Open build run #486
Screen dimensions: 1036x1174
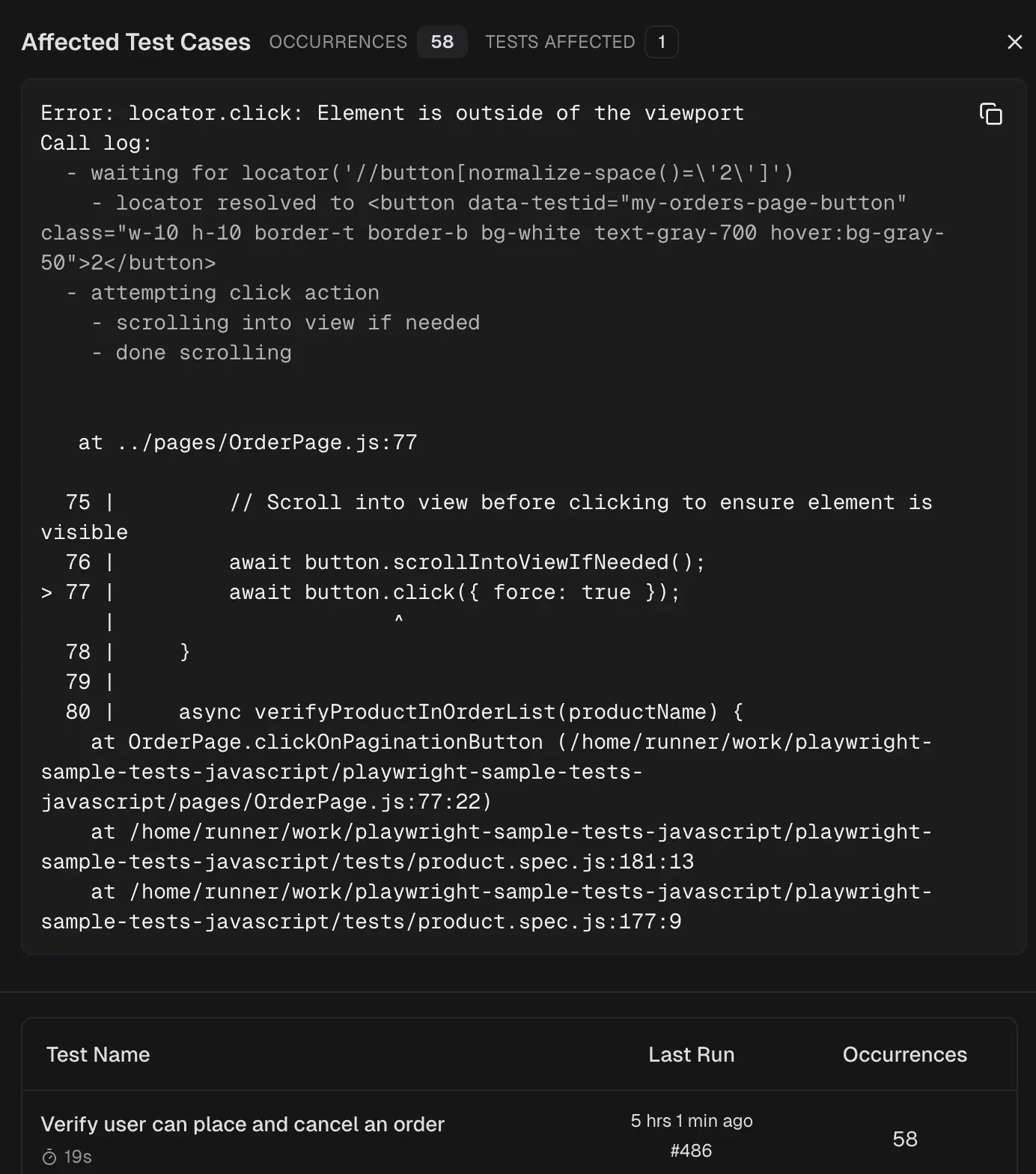tap(690, 1151)
